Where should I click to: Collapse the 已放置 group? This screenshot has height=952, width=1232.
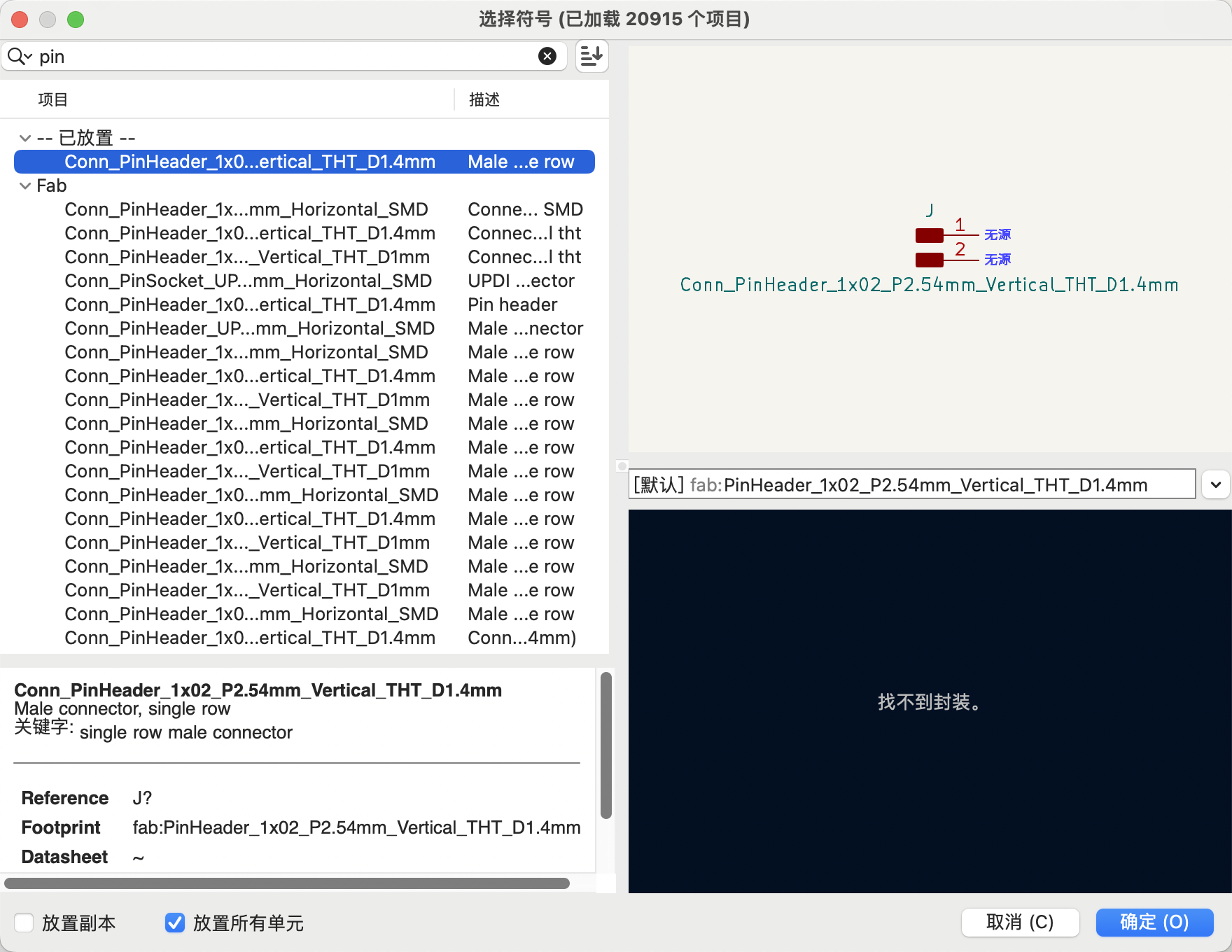tap(25, 138)
